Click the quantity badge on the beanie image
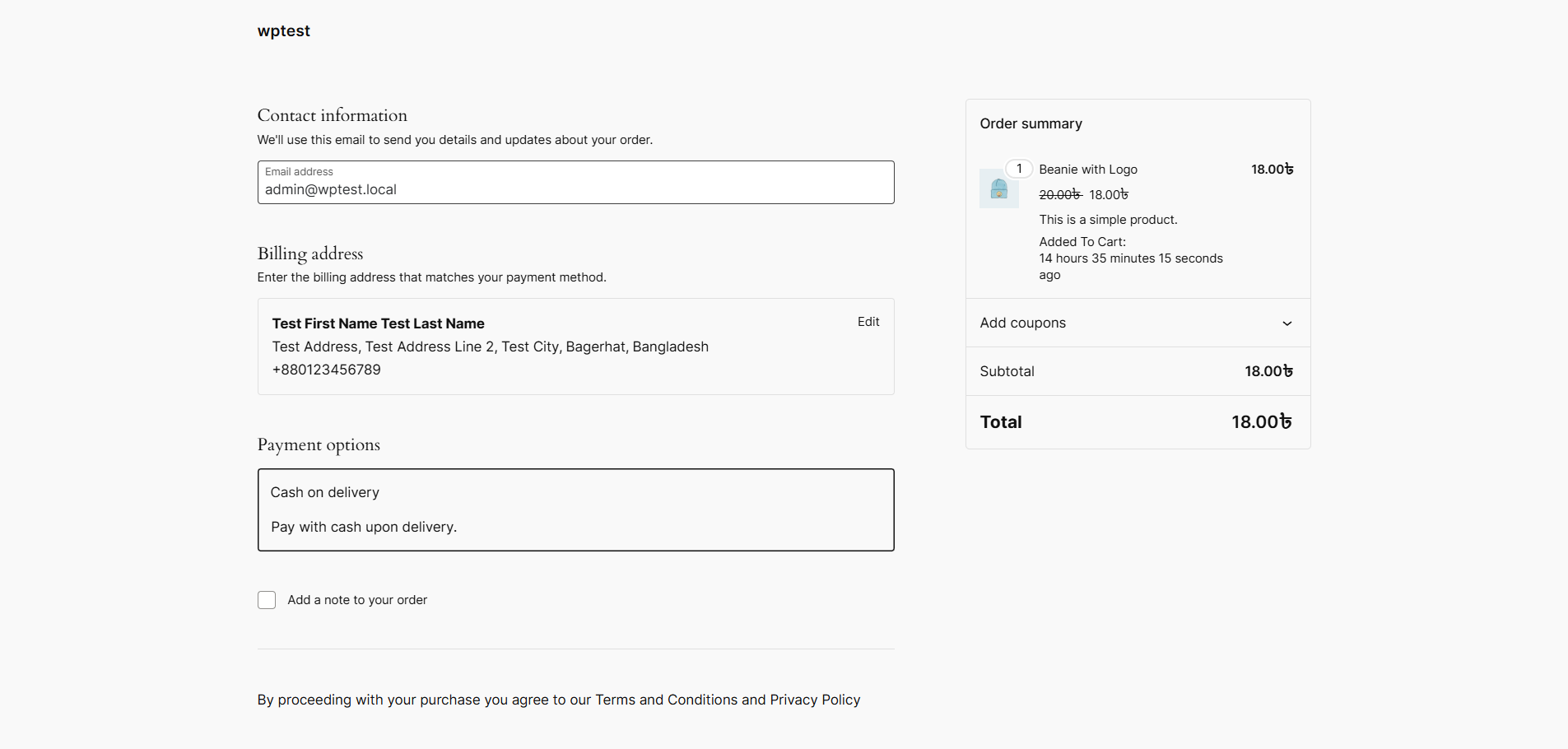The width and height of the screenshot is (1568, 749). (x=1019, y=169)
